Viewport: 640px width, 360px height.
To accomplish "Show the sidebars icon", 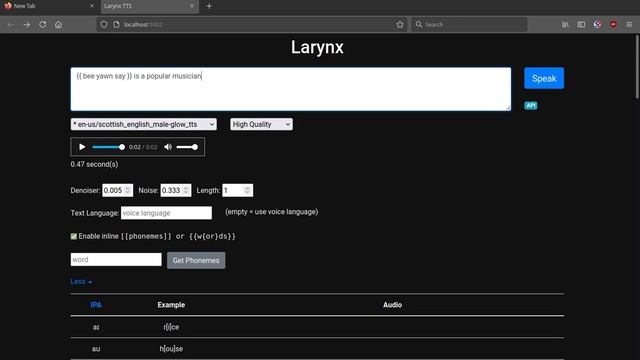I will coord(581,24).
